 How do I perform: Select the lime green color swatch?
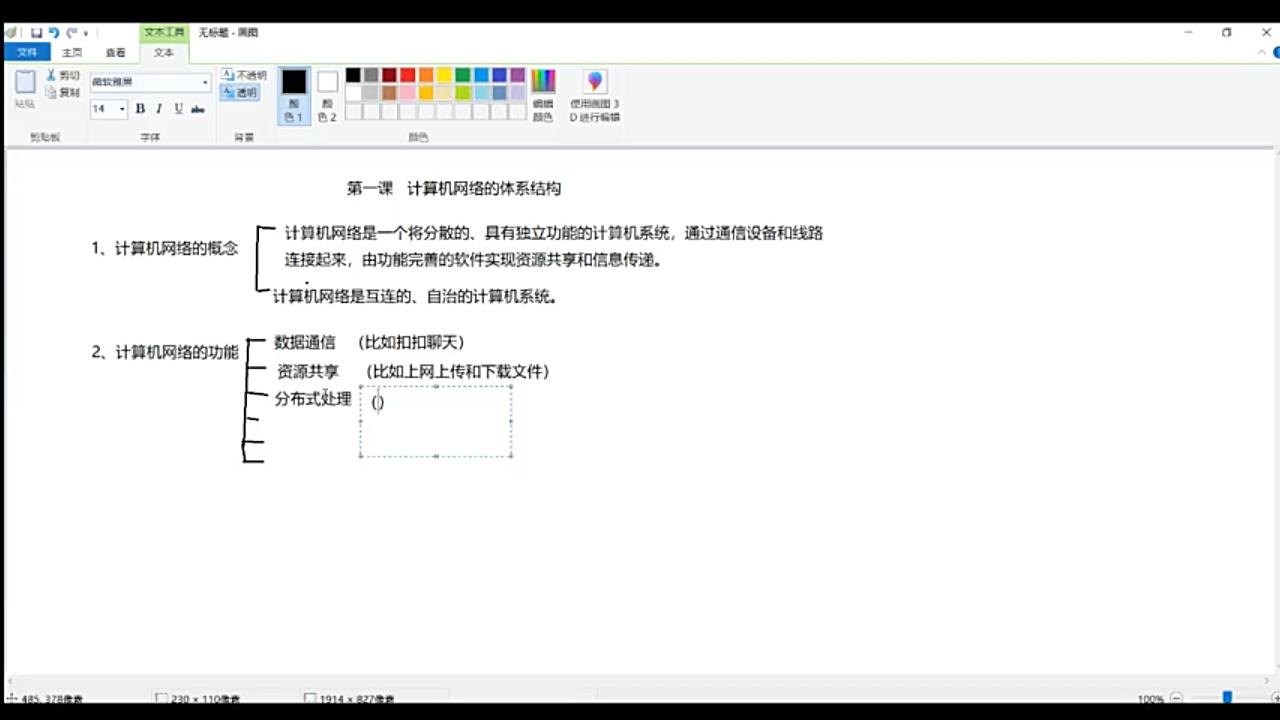point(463,93)
